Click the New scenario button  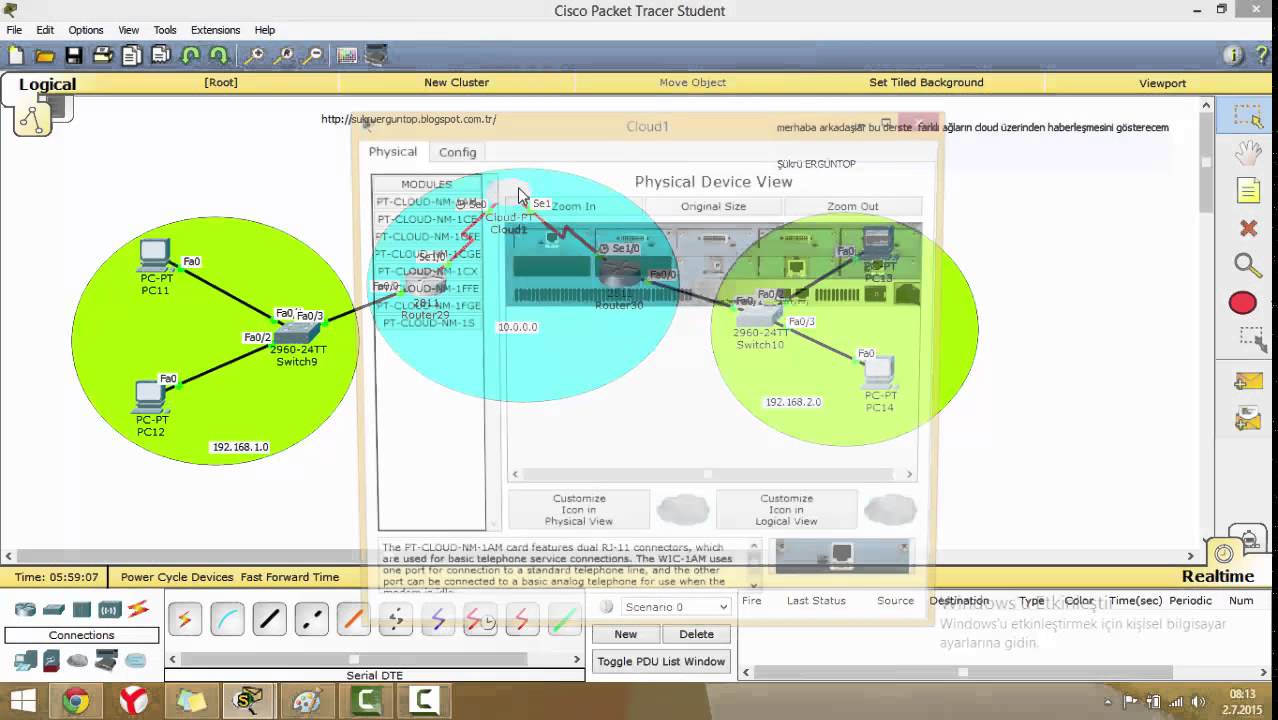pos(625,634)
